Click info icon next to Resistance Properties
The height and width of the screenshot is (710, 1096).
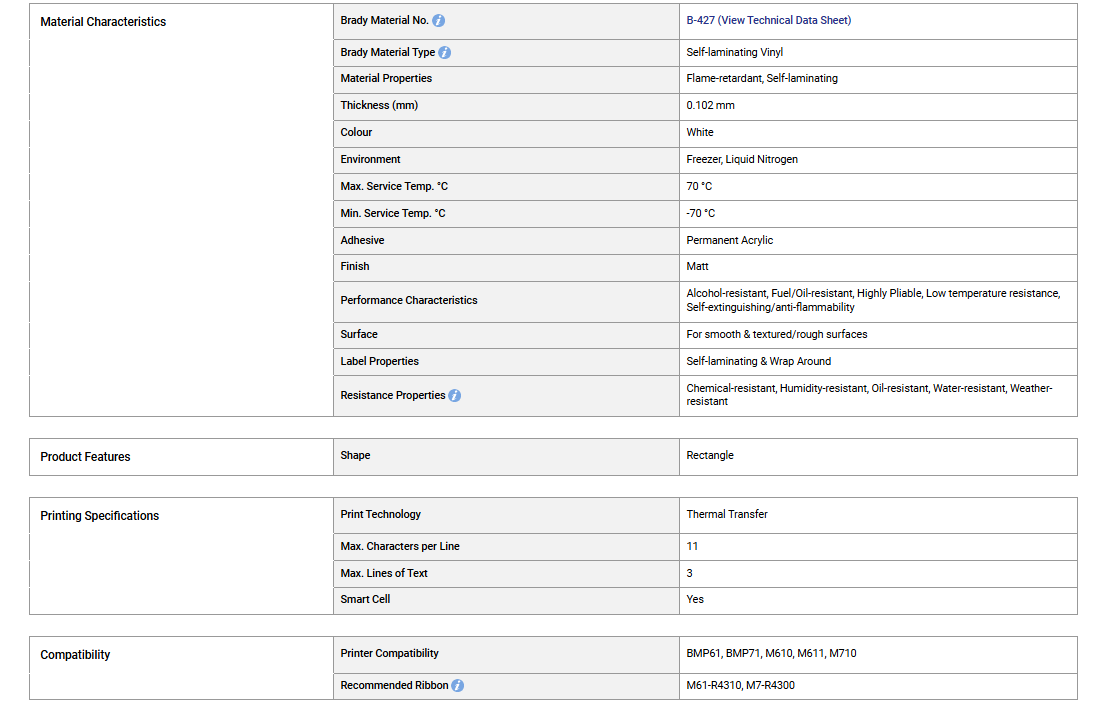454,396
